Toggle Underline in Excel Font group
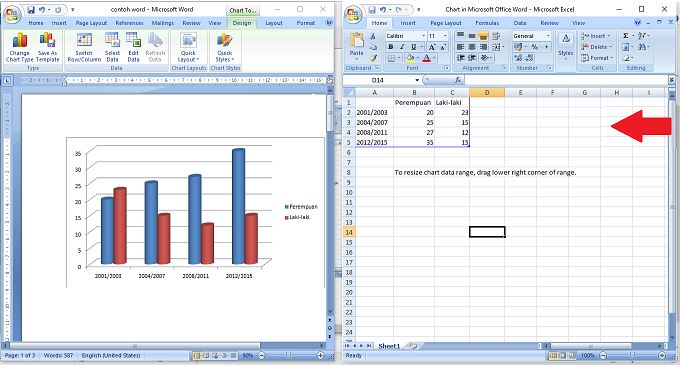This screenshot has height=365, width=680. [414, 47]
